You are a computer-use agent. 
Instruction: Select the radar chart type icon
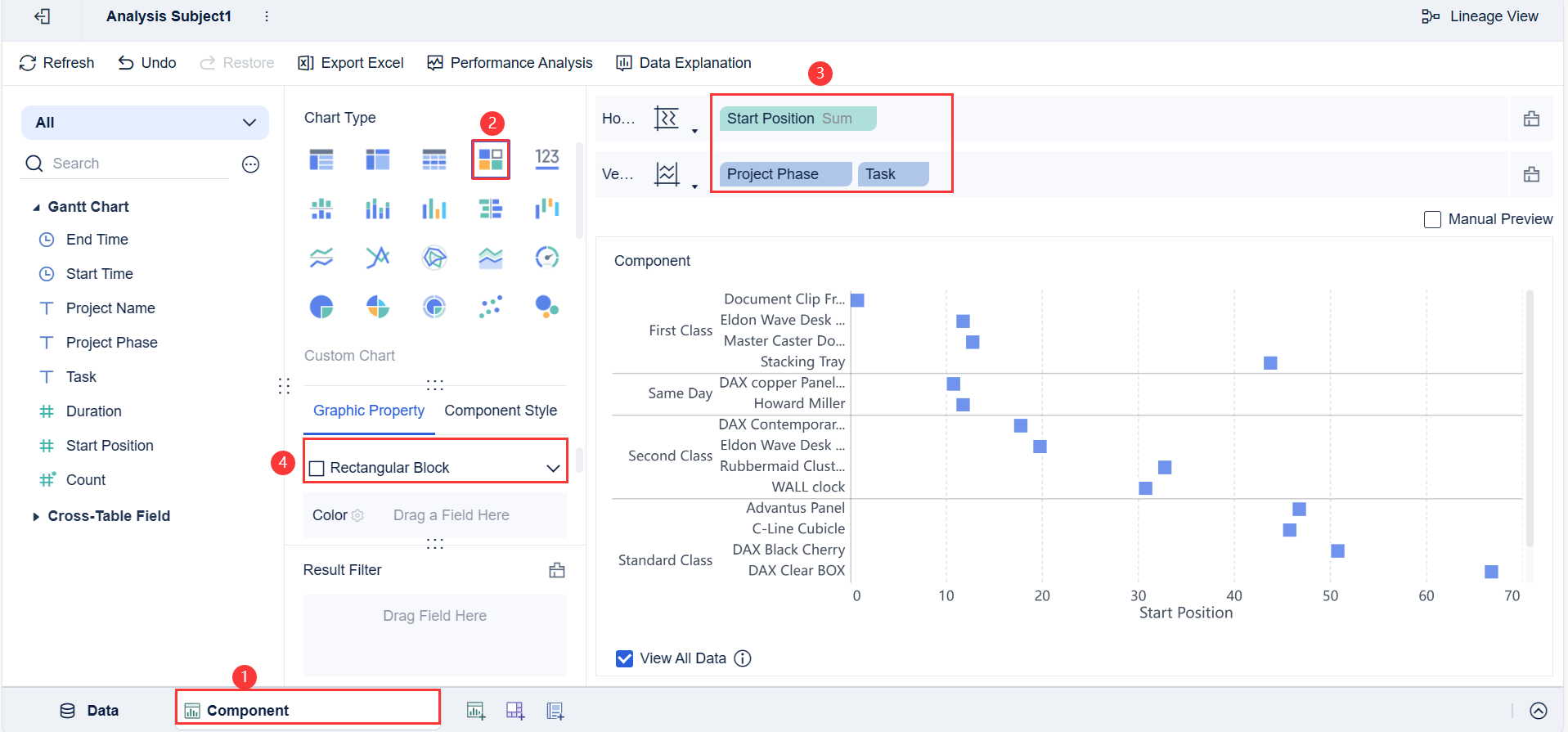click(x=434, y=258)
